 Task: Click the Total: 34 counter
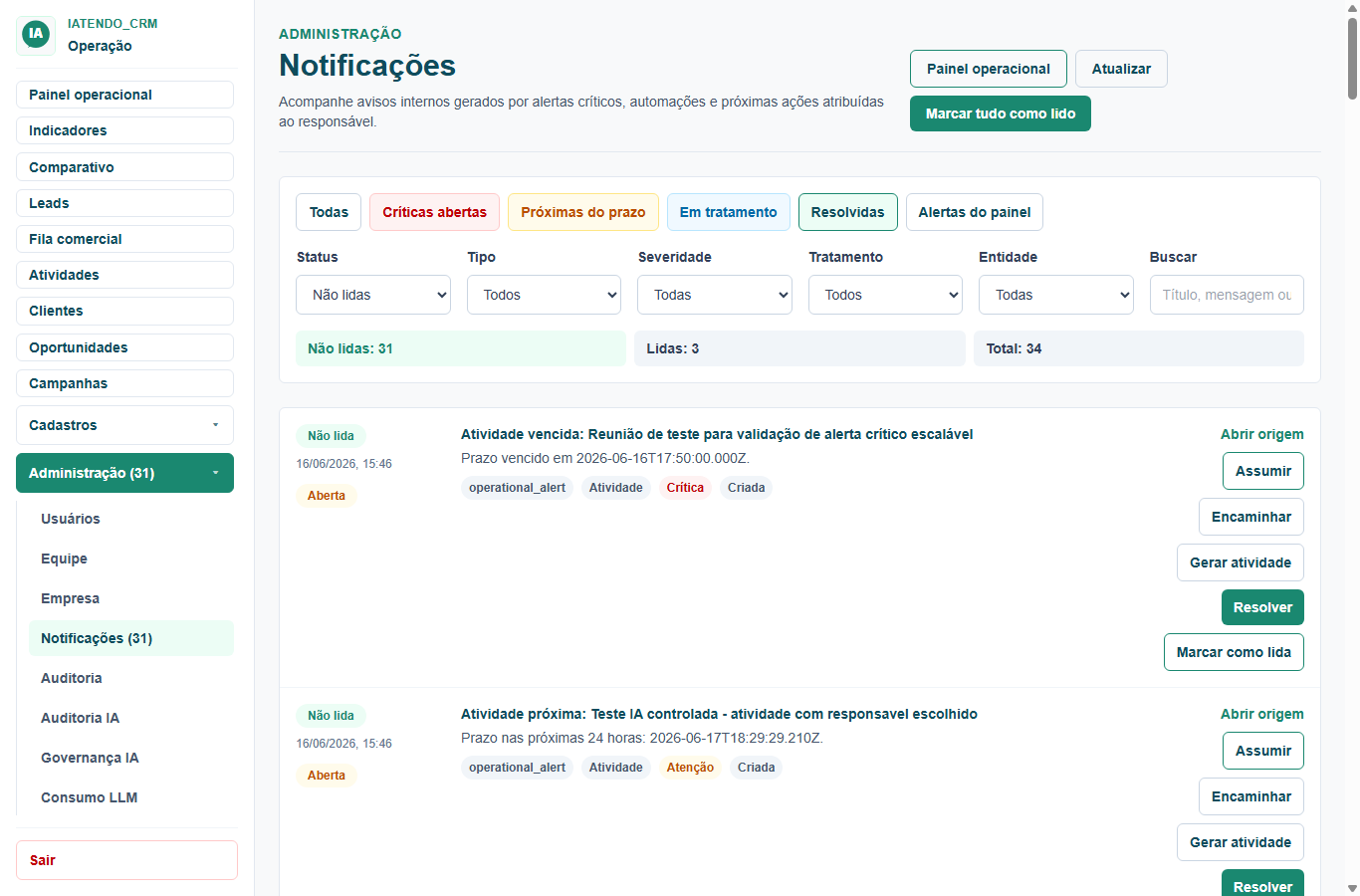(x=1139, y=348)
